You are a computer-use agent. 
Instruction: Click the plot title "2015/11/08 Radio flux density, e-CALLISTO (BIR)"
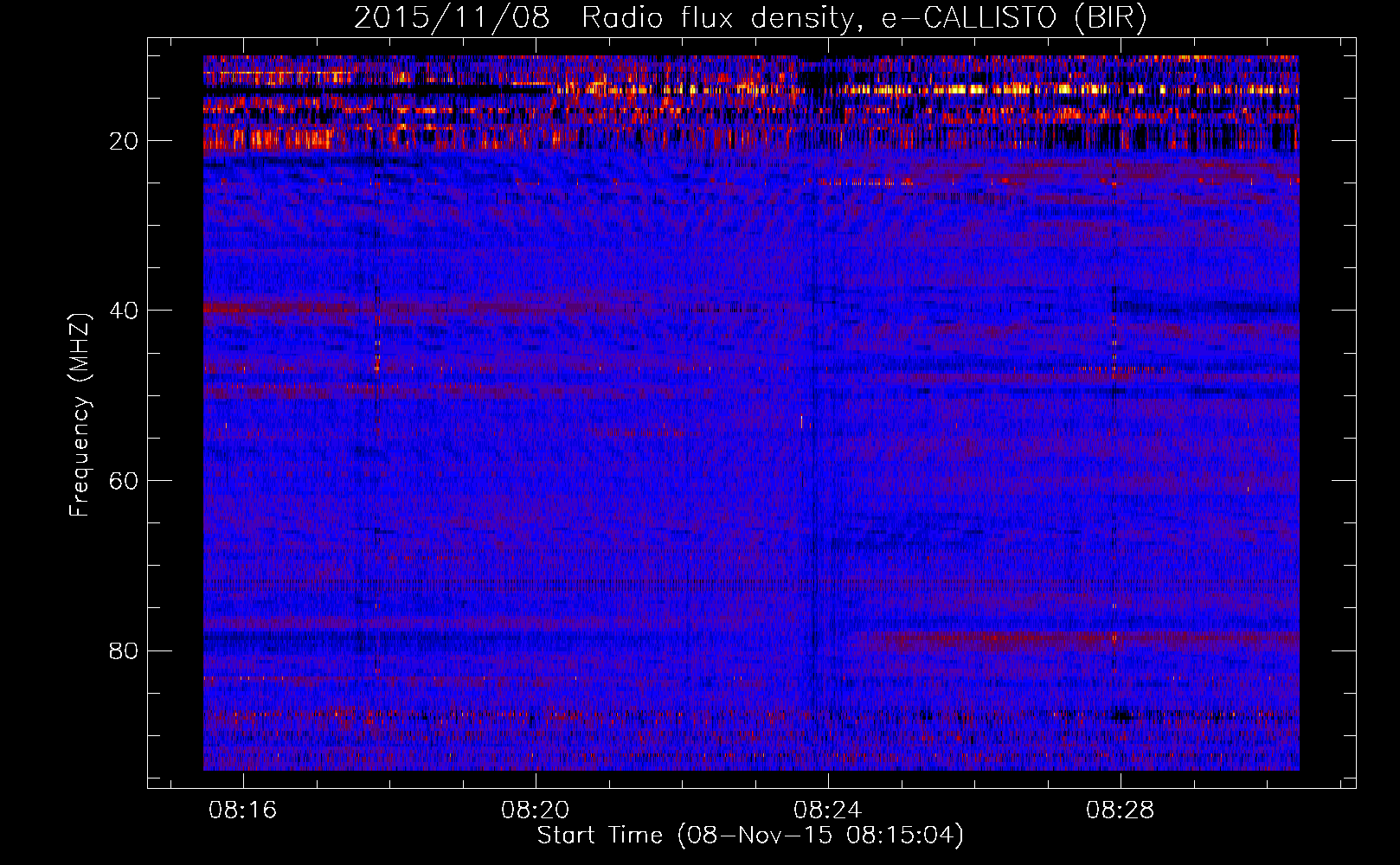pos(750,18)
